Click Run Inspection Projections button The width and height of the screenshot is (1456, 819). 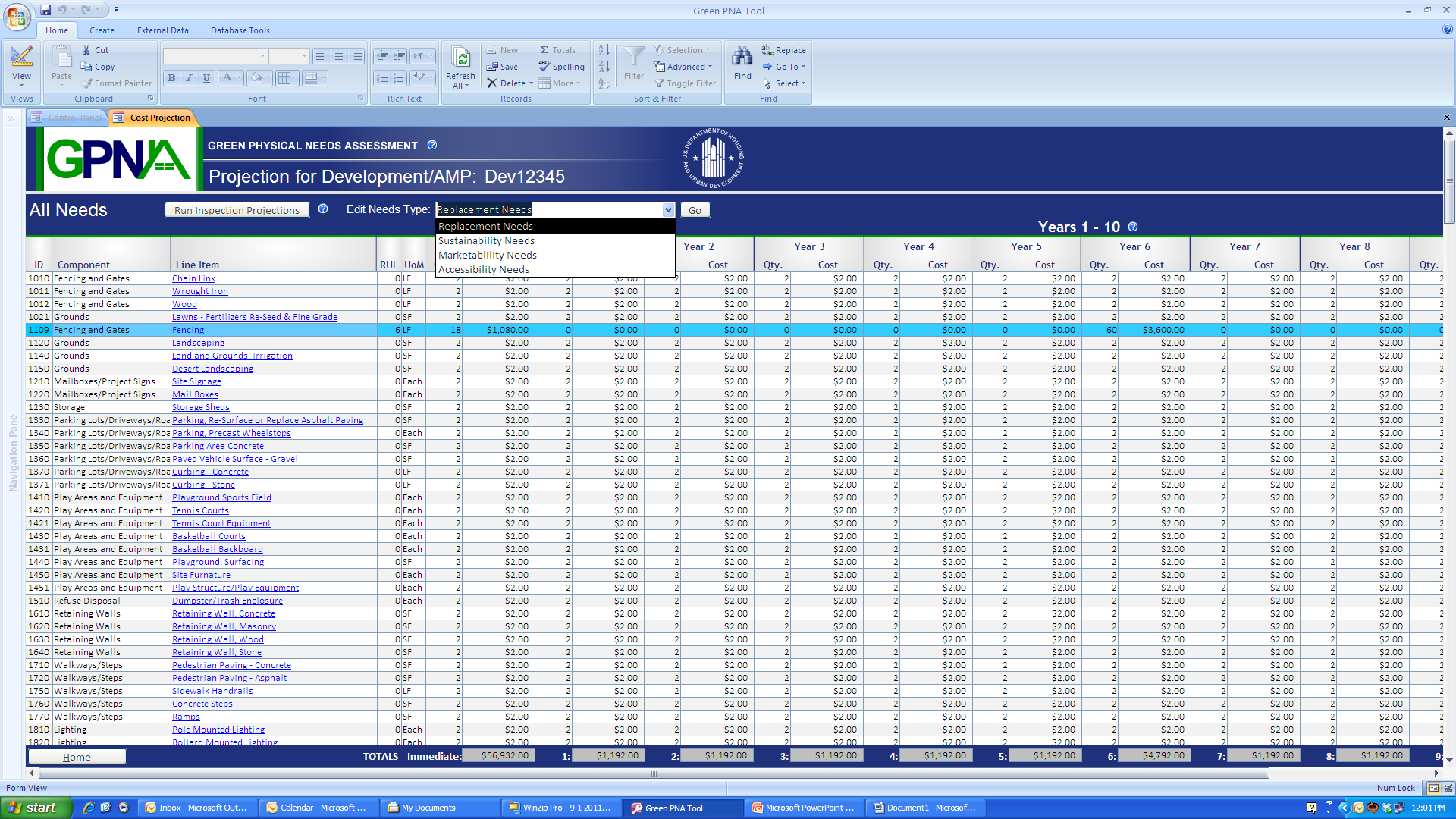(237, 210)
